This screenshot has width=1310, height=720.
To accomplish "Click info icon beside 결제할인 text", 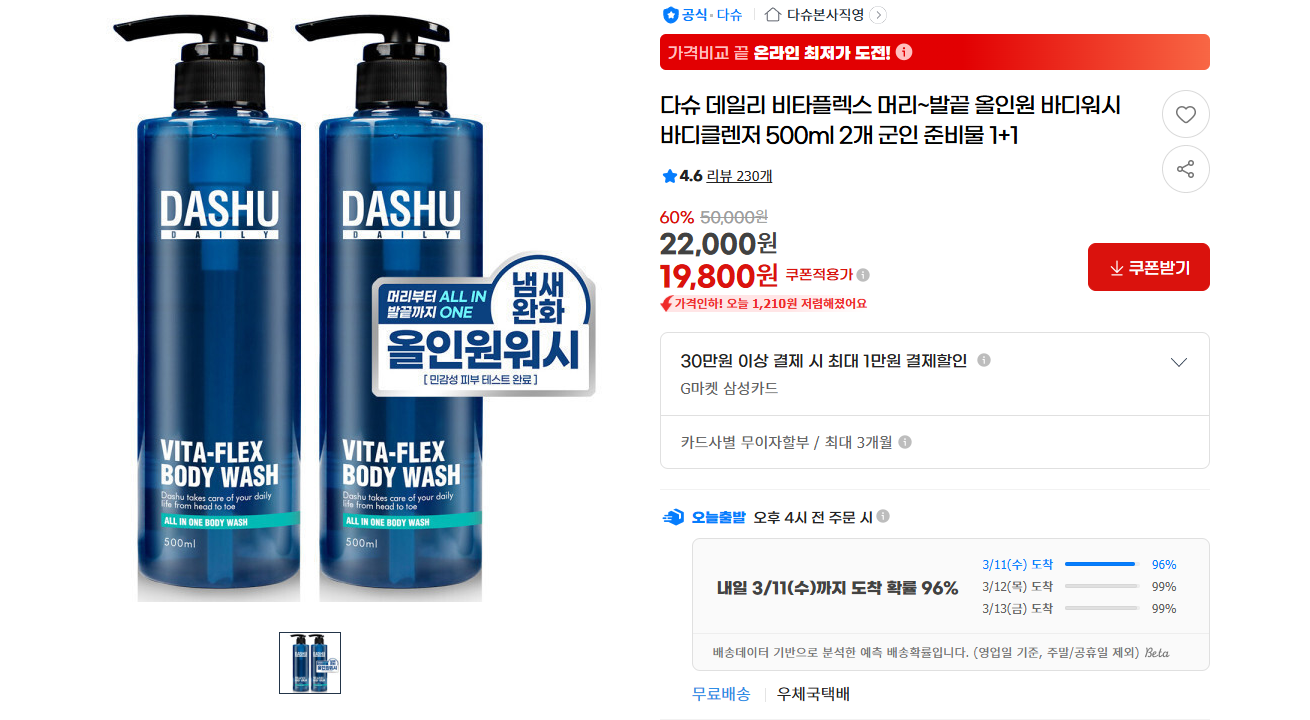I will pos(984,360).
